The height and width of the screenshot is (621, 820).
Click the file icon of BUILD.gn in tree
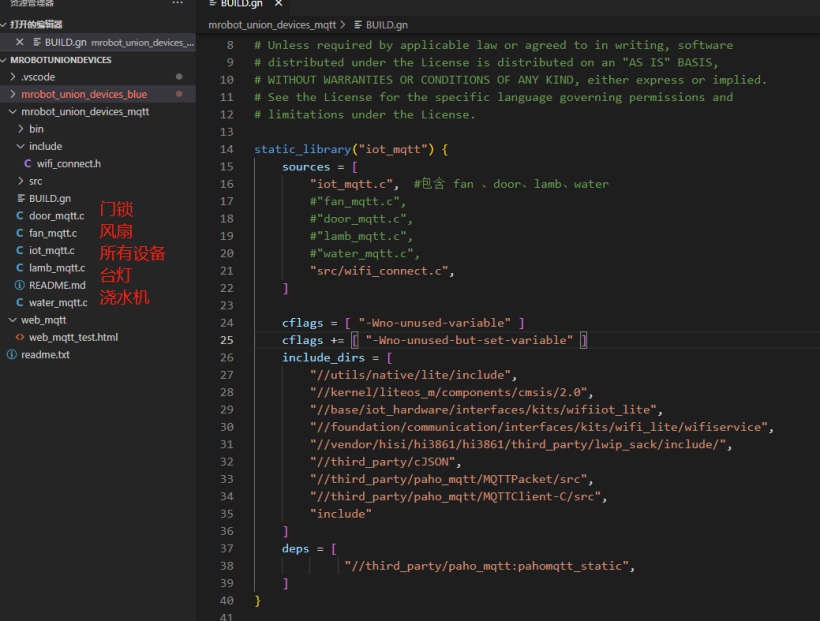coord(19,198)
